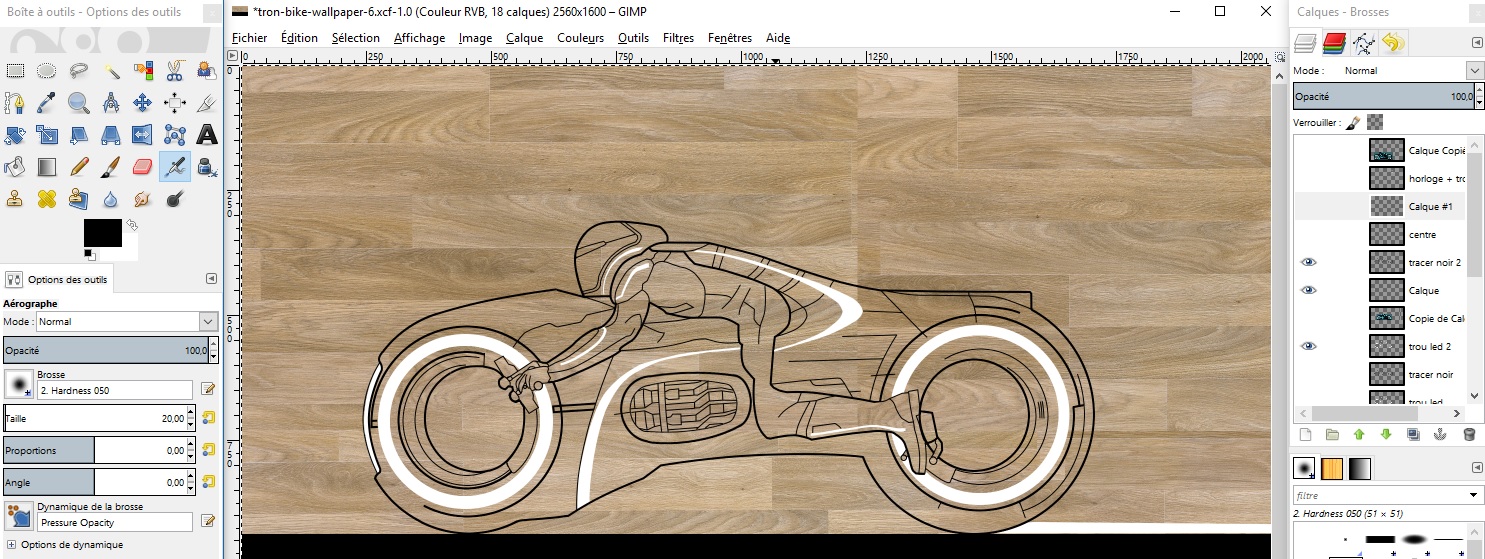Select the Scissors Select tool
Viewport: 1485px width, 559px height.
[x=175, y=71]
